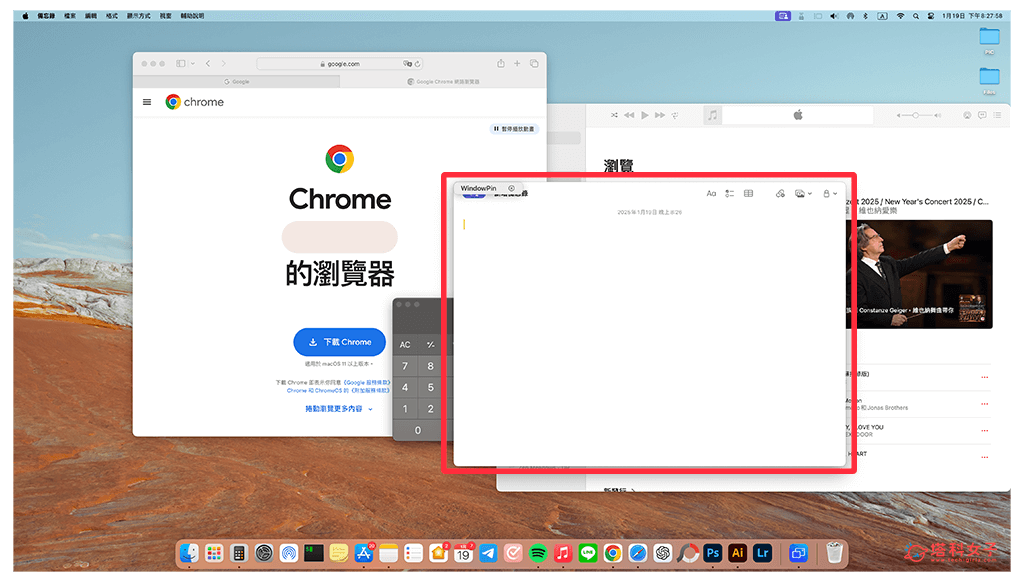Reload the page in Safari
Screen dimensions: 1024x584
pos(417,64)
